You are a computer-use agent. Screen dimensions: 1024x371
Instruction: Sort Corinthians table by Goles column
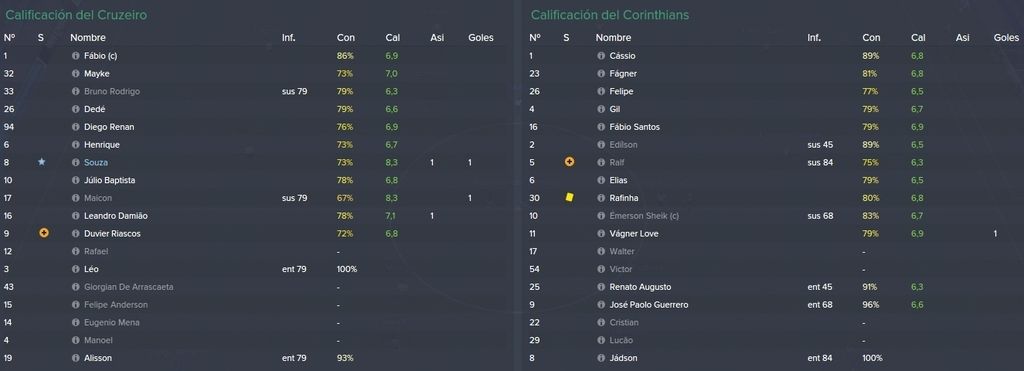1006,38
